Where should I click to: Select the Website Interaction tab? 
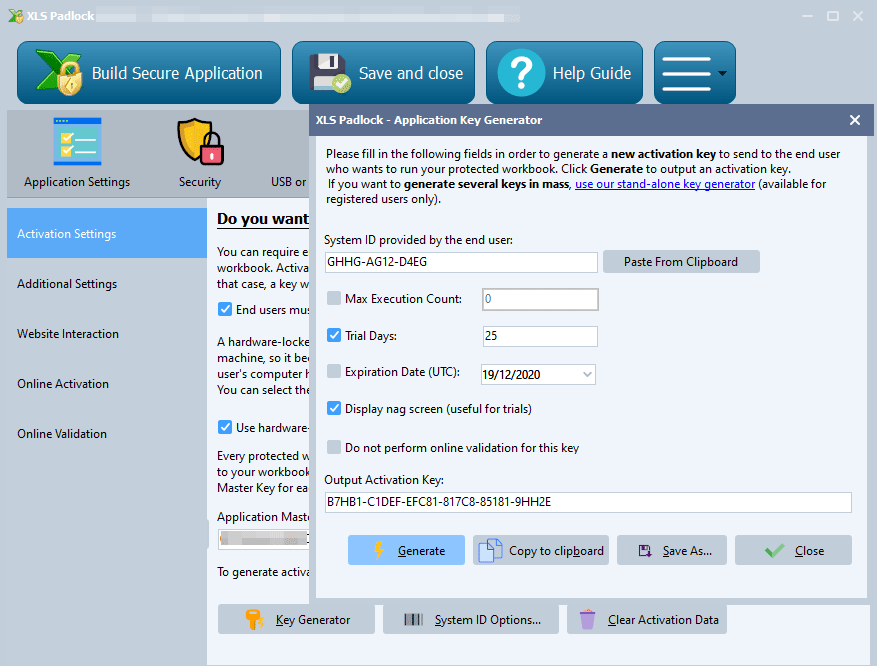pos(66,333)
